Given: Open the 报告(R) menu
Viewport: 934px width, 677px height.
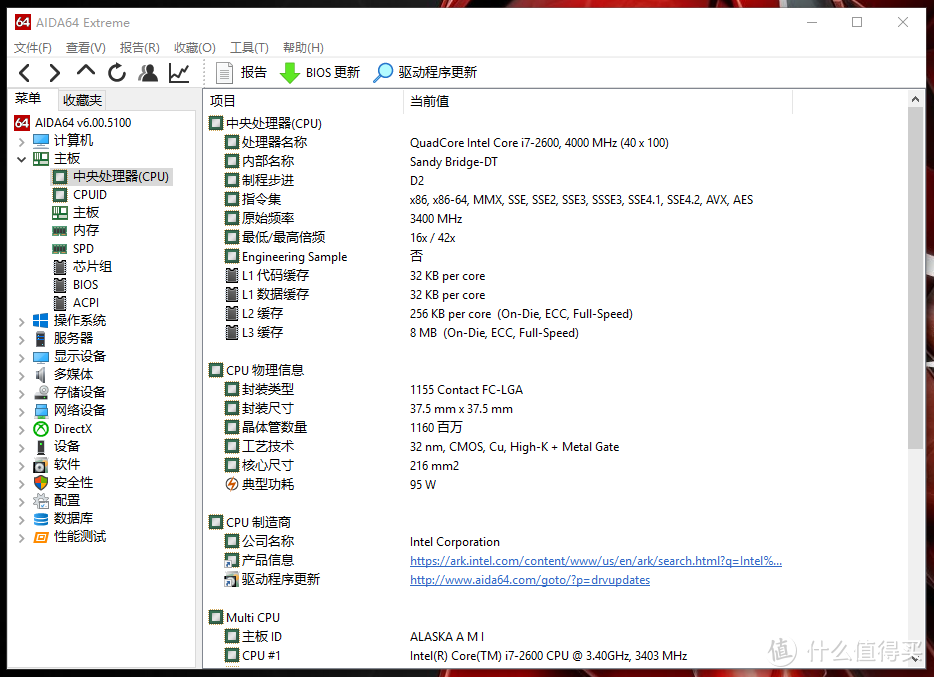Looking at the screenshot, I should tap(139, 48).
